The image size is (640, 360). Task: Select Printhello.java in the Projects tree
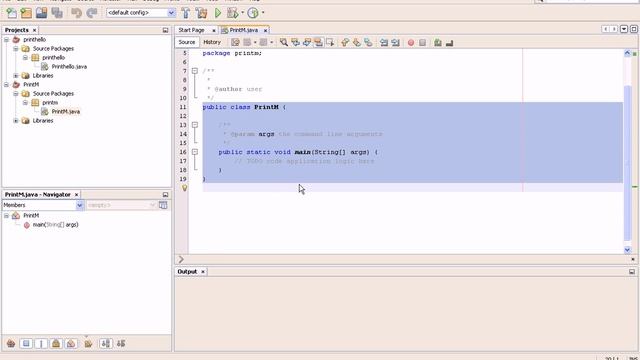click(x=69, y=67)
